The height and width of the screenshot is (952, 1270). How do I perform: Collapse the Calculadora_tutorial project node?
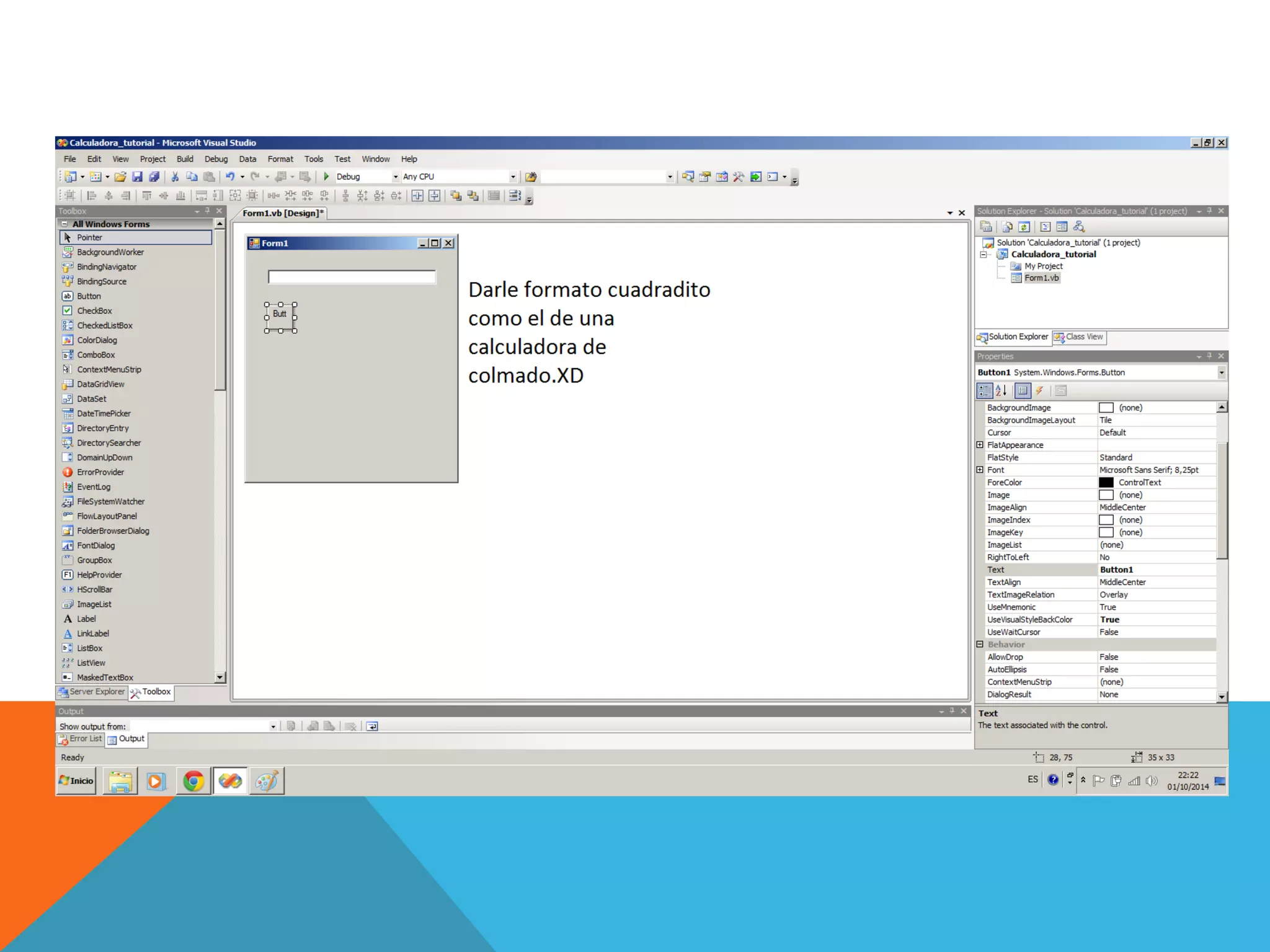984,254
